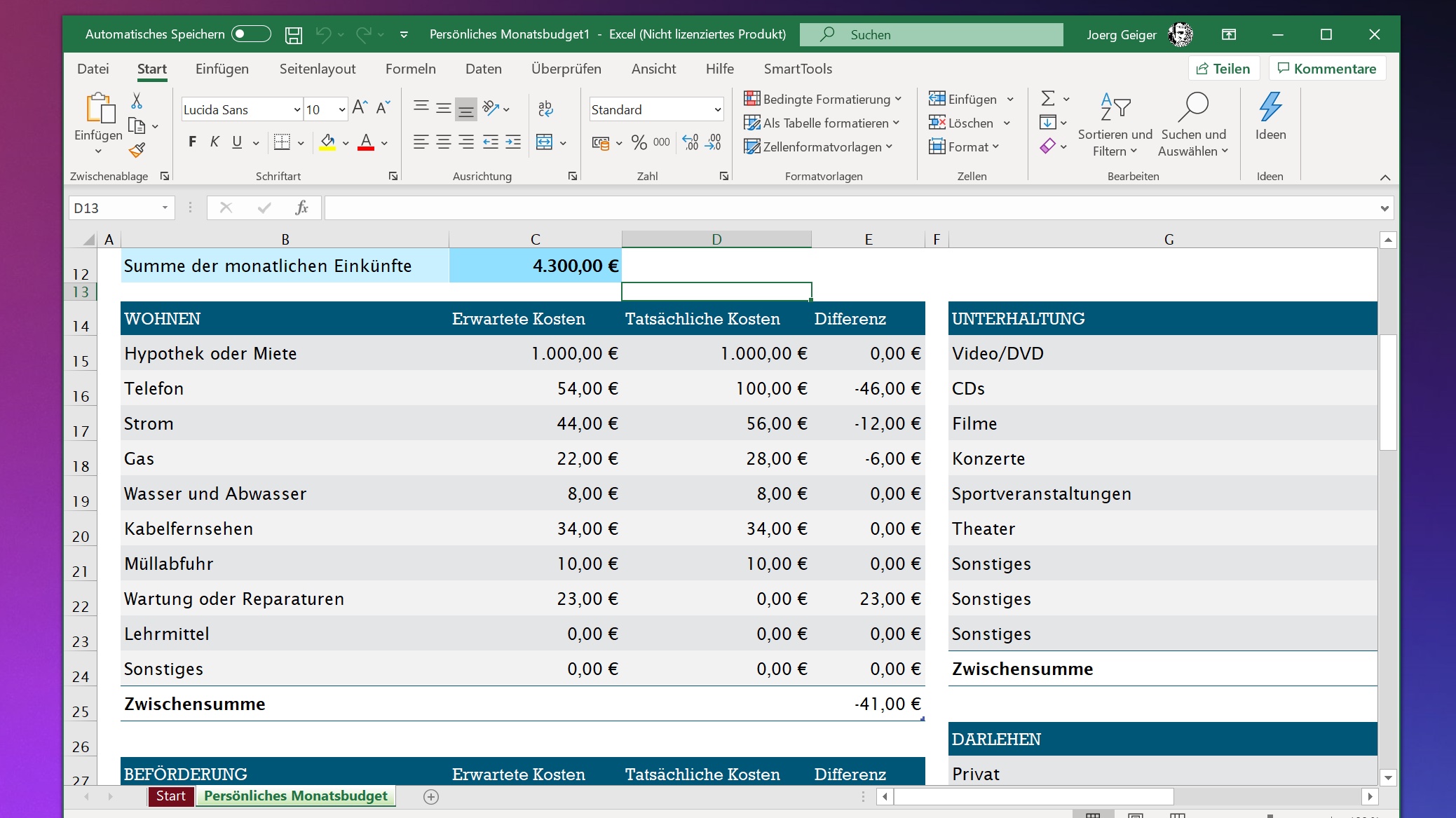
Task: Switch to the Formeln ribbon tab
Action: pyautogui.click(x=410, y=69)
